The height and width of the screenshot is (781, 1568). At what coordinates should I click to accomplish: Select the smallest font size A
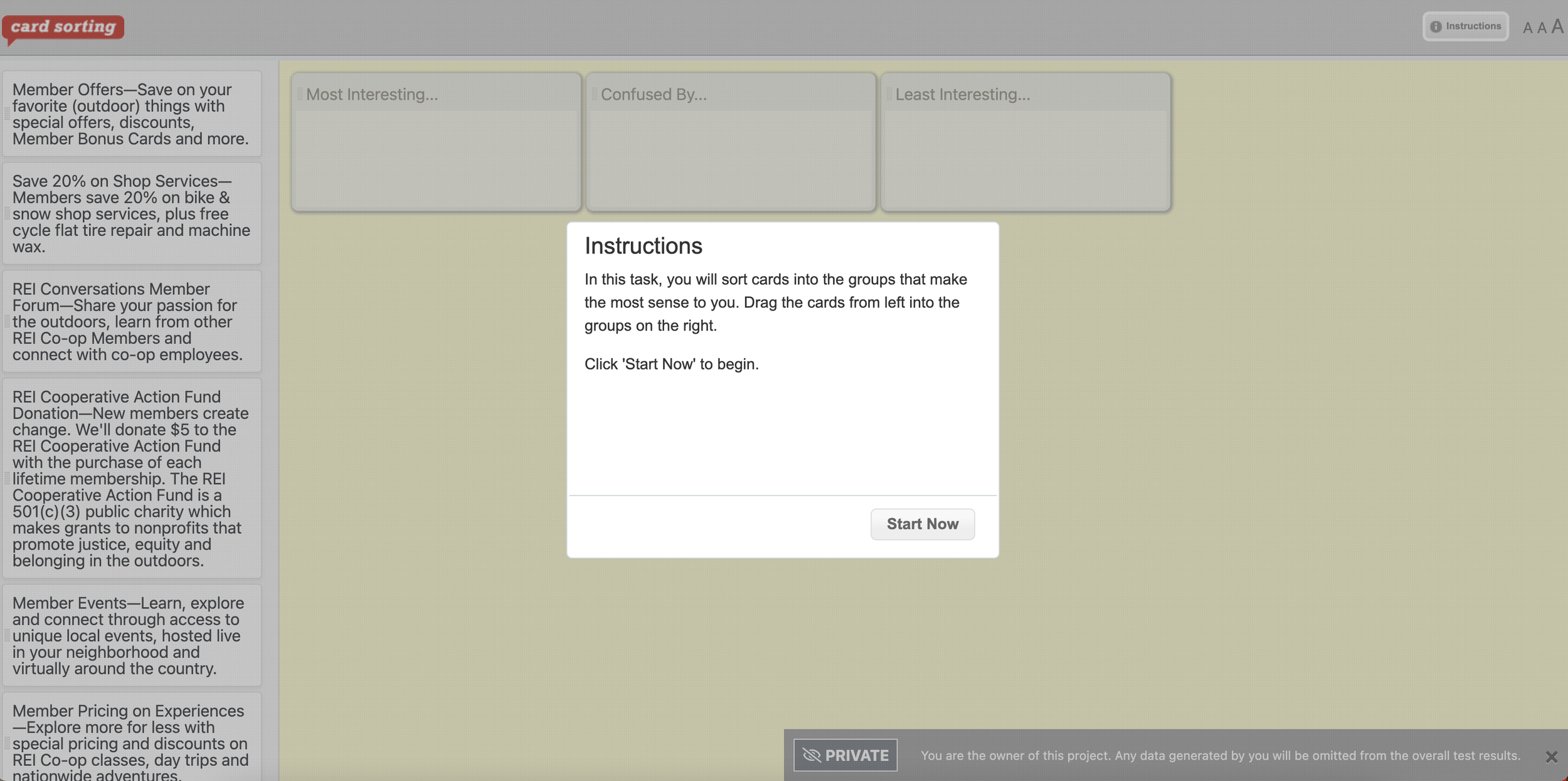tap(1527, 28)
